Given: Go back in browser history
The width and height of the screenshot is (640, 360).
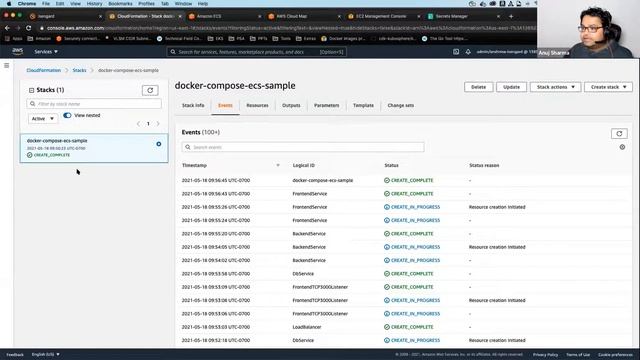Looking at the screenshot, I should click(7, 28).
